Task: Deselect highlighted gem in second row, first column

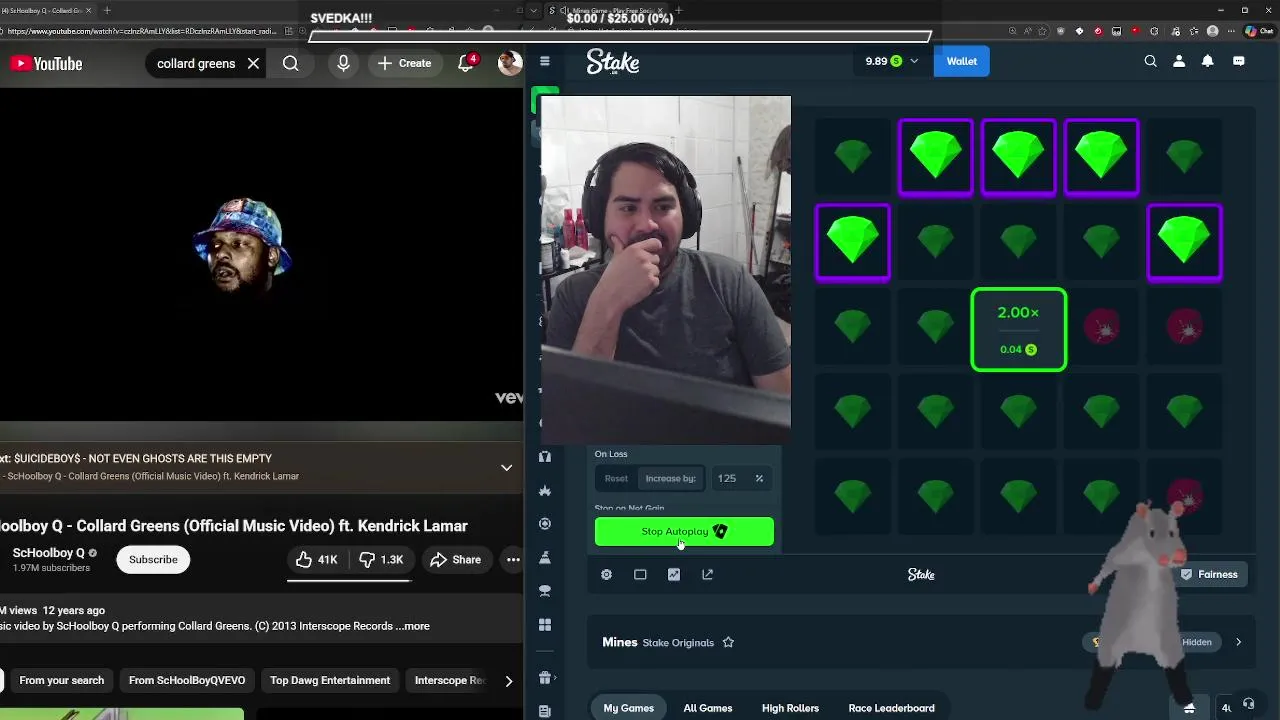Action: [x=852, y=242]
